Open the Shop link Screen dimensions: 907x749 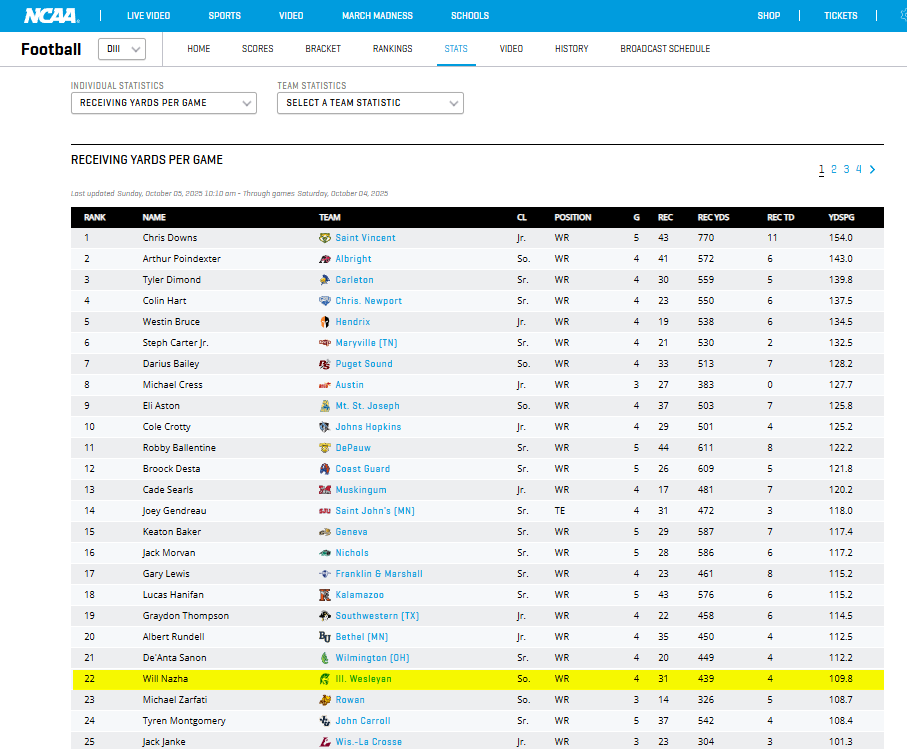tap(769, 16)
